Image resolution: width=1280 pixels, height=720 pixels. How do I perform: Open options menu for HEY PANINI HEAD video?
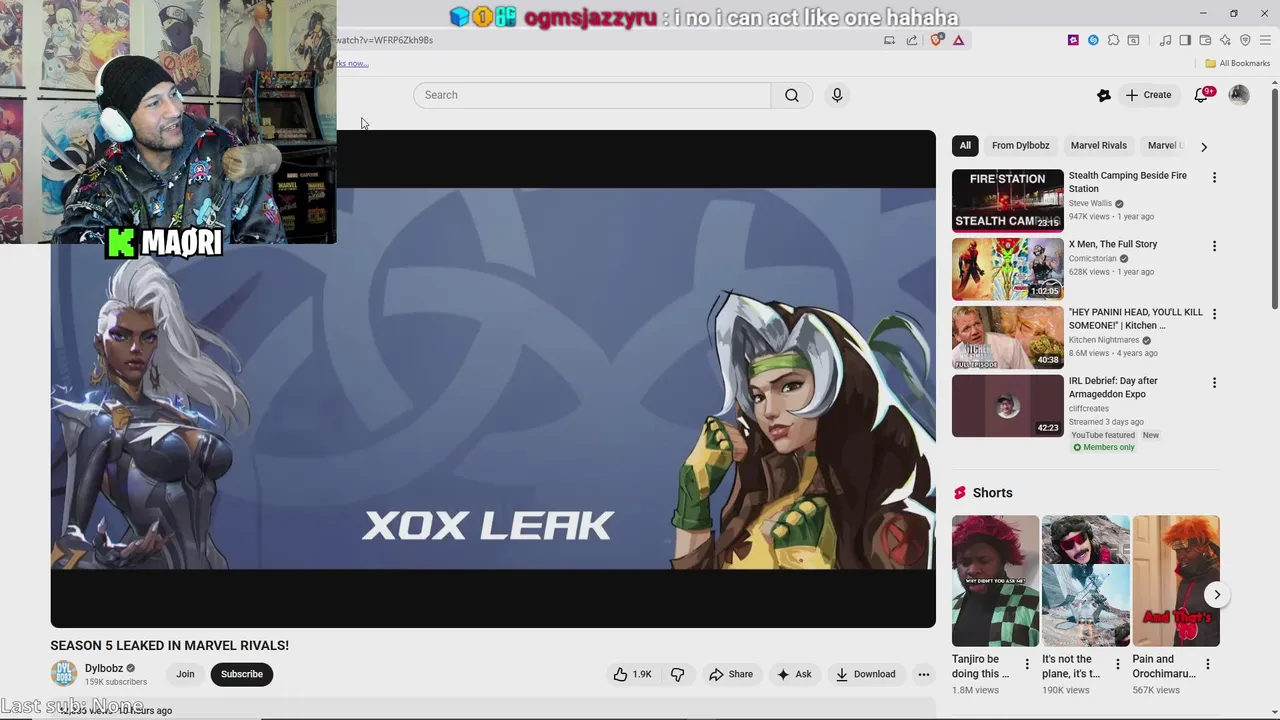point(1214,314)
